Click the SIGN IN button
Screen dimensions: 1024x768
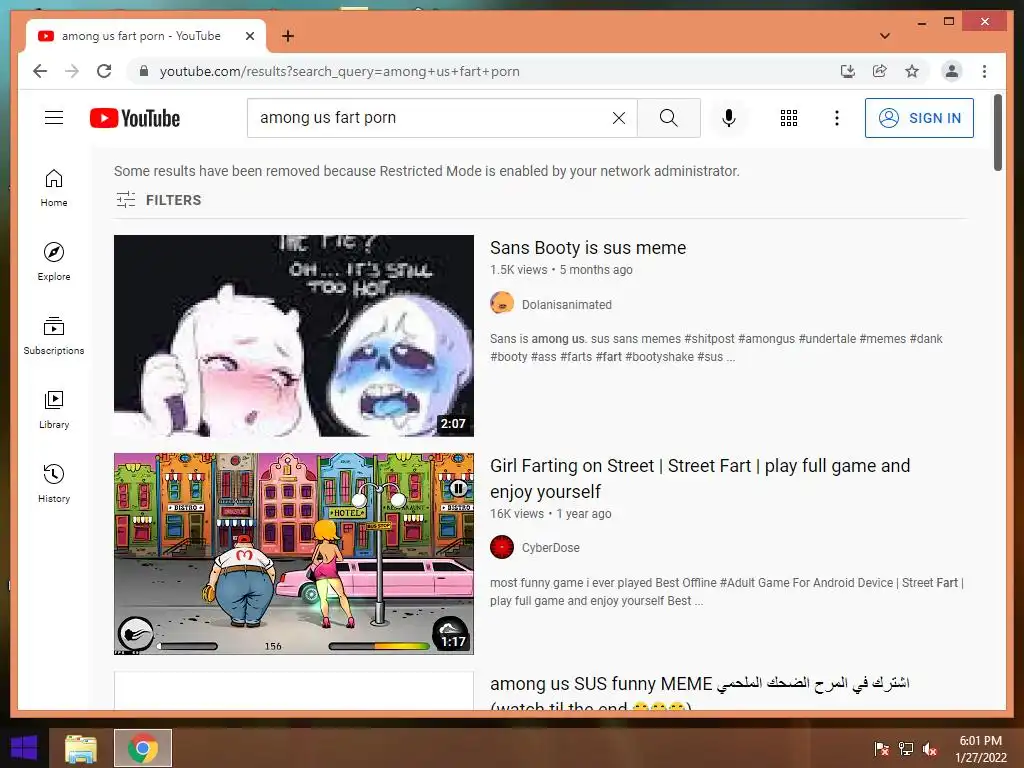click(919, 118)
